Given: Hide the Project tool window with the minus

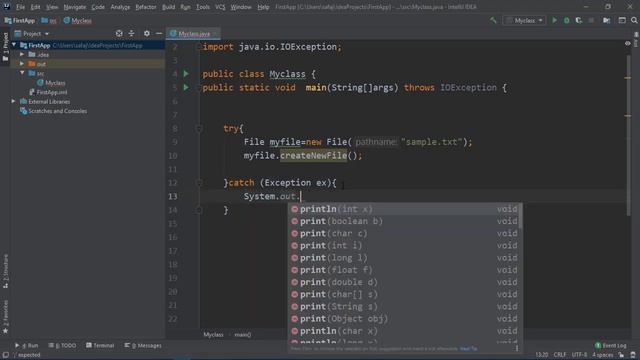Looking at the screenshot, I should tap(159, 33).
